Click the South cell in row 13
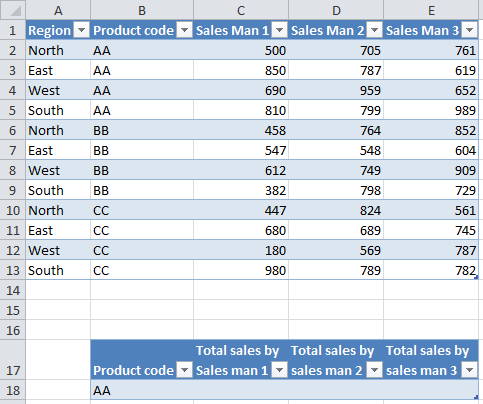 (x=58, y=270)
